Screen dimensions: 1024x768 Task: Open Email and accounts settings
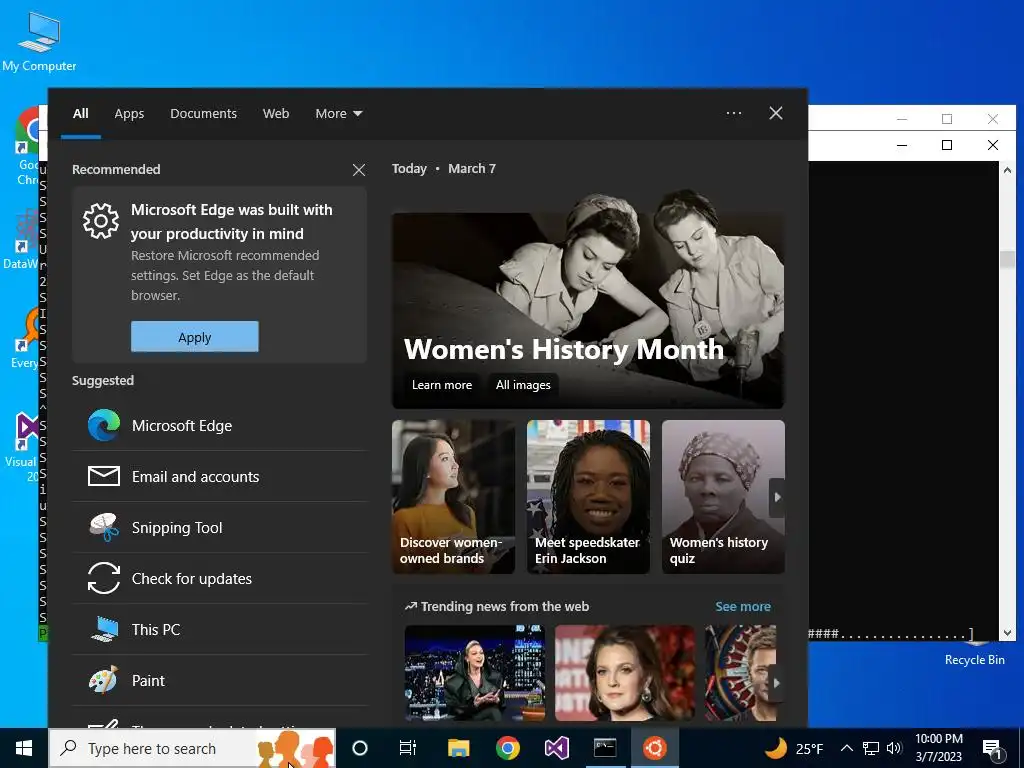pyautogui.click(x=219, y=477)
